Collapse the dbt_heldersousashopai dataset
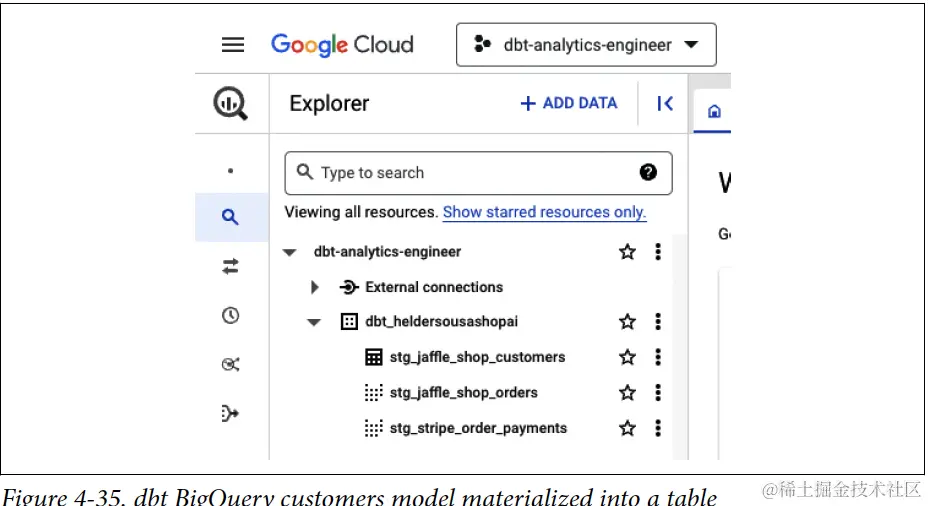 click(x=314, y=323)
